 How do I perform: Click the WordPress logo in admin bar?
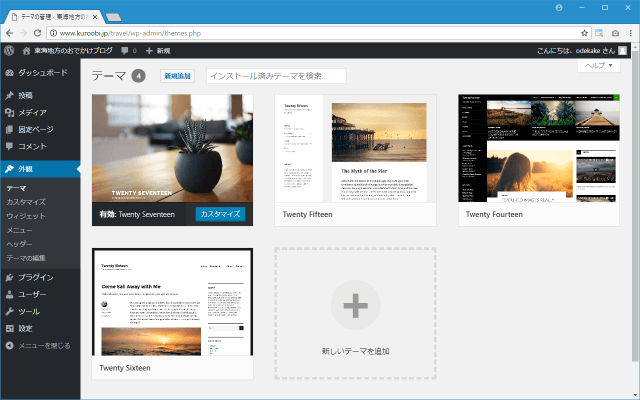pos(8,50)
